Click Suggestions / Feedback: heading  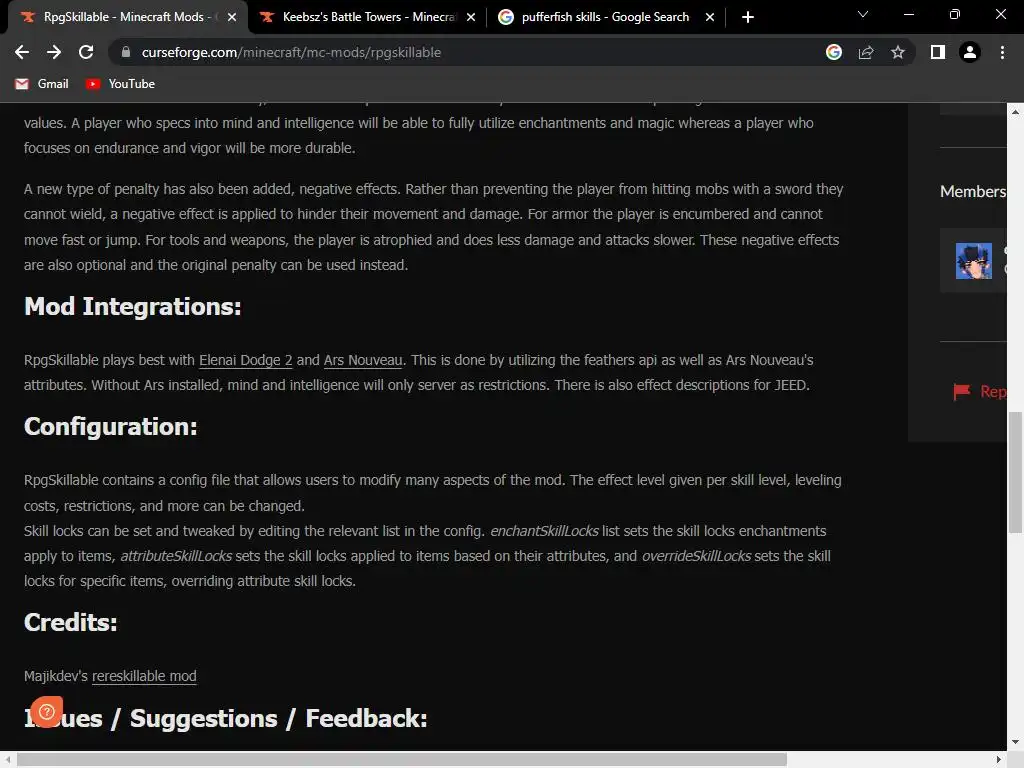(279, 718)
